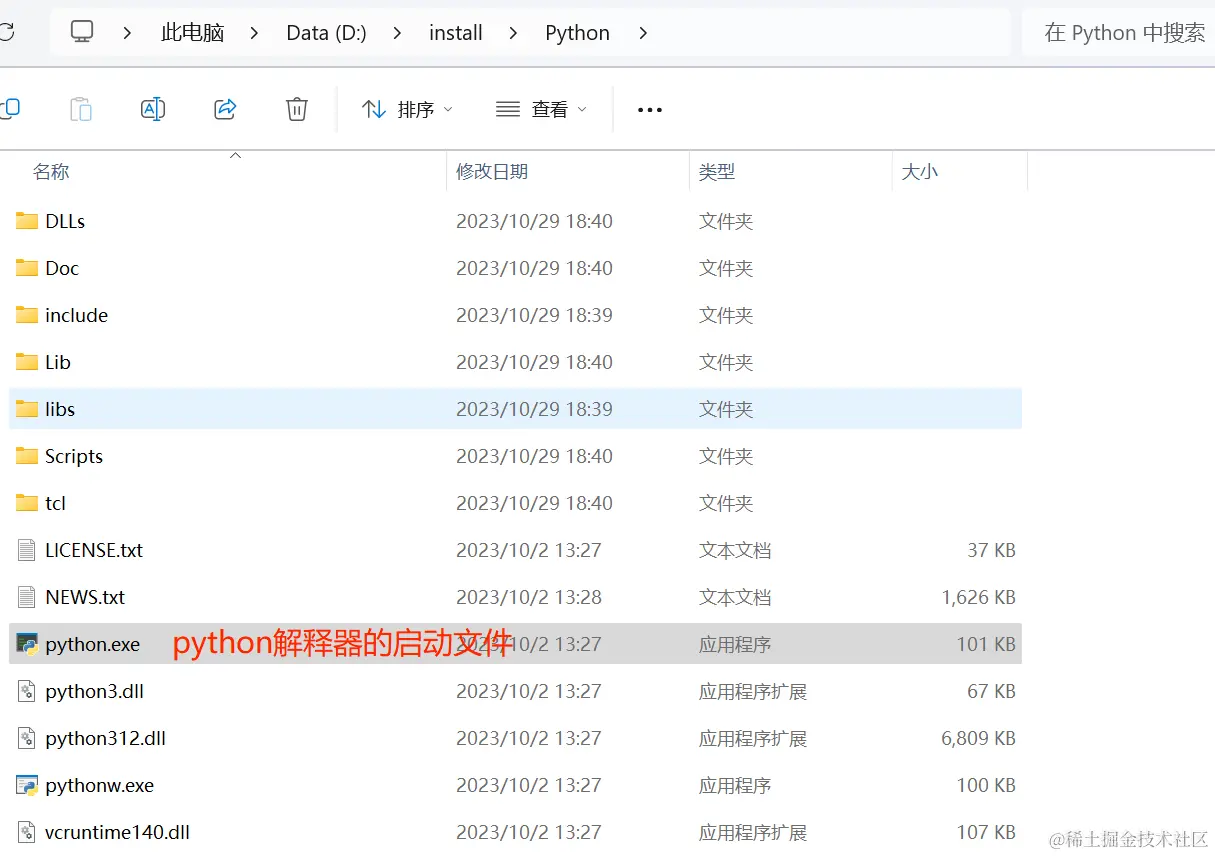The image size is (1215, 856).
Task: Select the tcl folder icon
Action: tap(27, 503)
